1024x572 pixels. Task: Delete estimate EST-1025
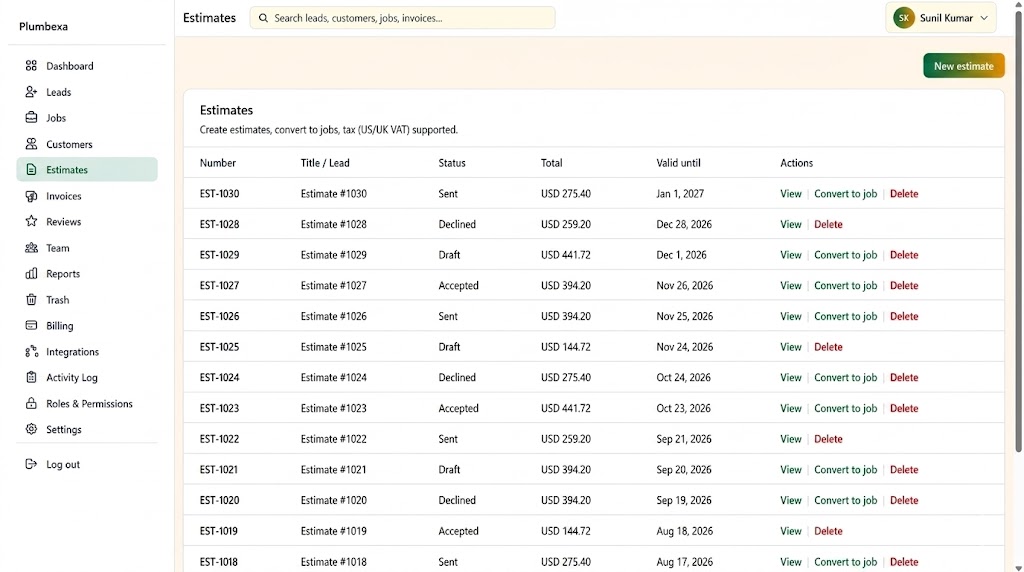tap(828, 347)
